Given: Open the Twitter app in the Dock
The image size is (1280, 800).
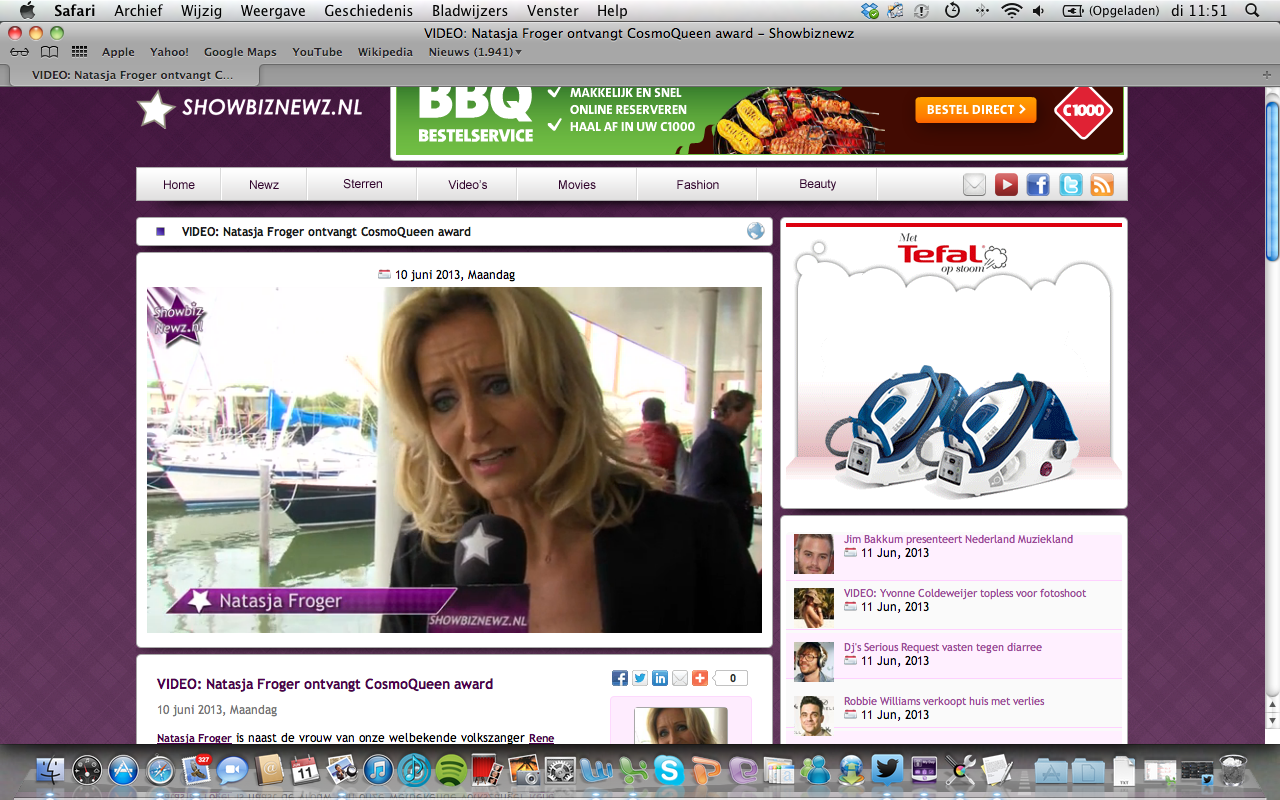Looking at the screenshot, I should tap(887, 770).
